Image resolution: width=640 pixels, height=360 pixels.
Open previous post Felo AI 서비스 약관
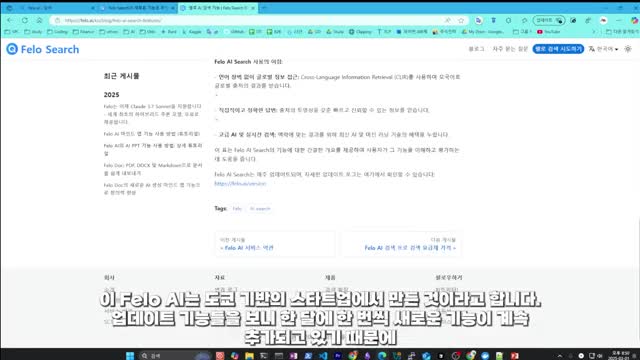click(275, 244)
